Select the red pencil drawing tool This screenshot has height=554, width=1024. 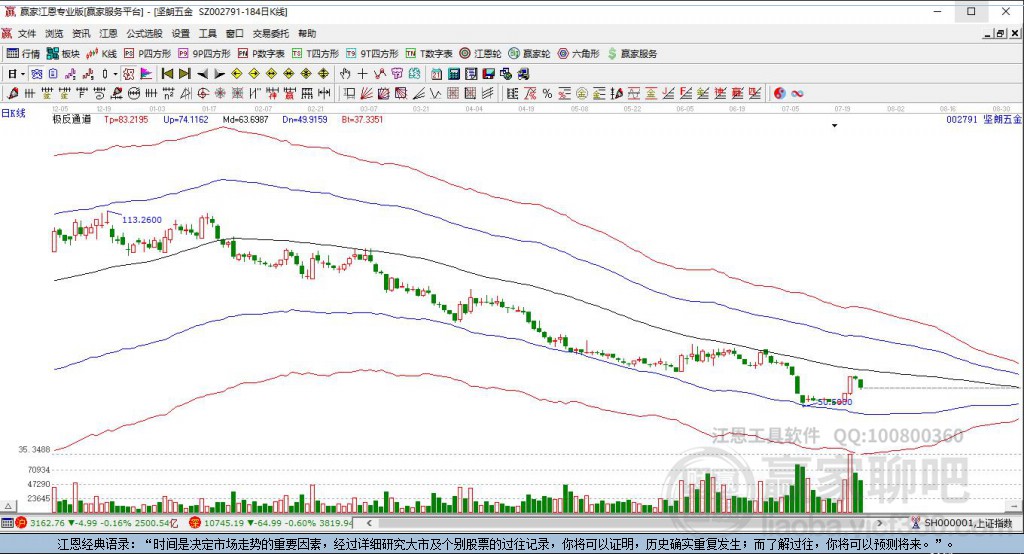coord(12,93)
